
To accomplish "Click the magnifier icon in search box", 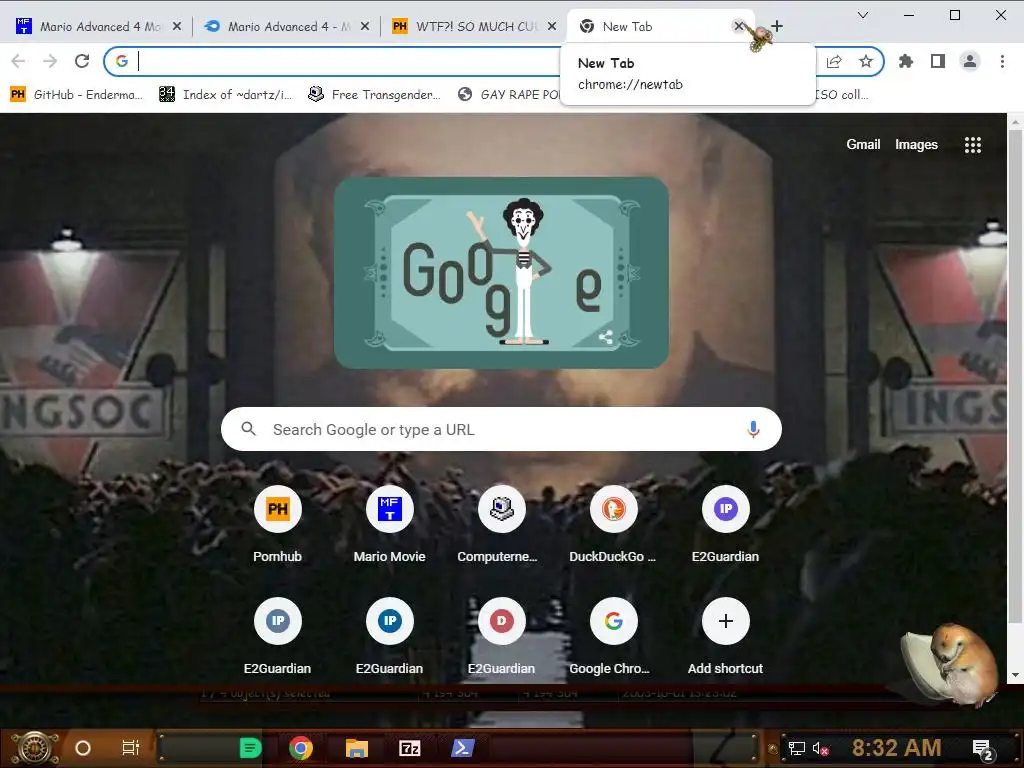I will click(248, 429).
